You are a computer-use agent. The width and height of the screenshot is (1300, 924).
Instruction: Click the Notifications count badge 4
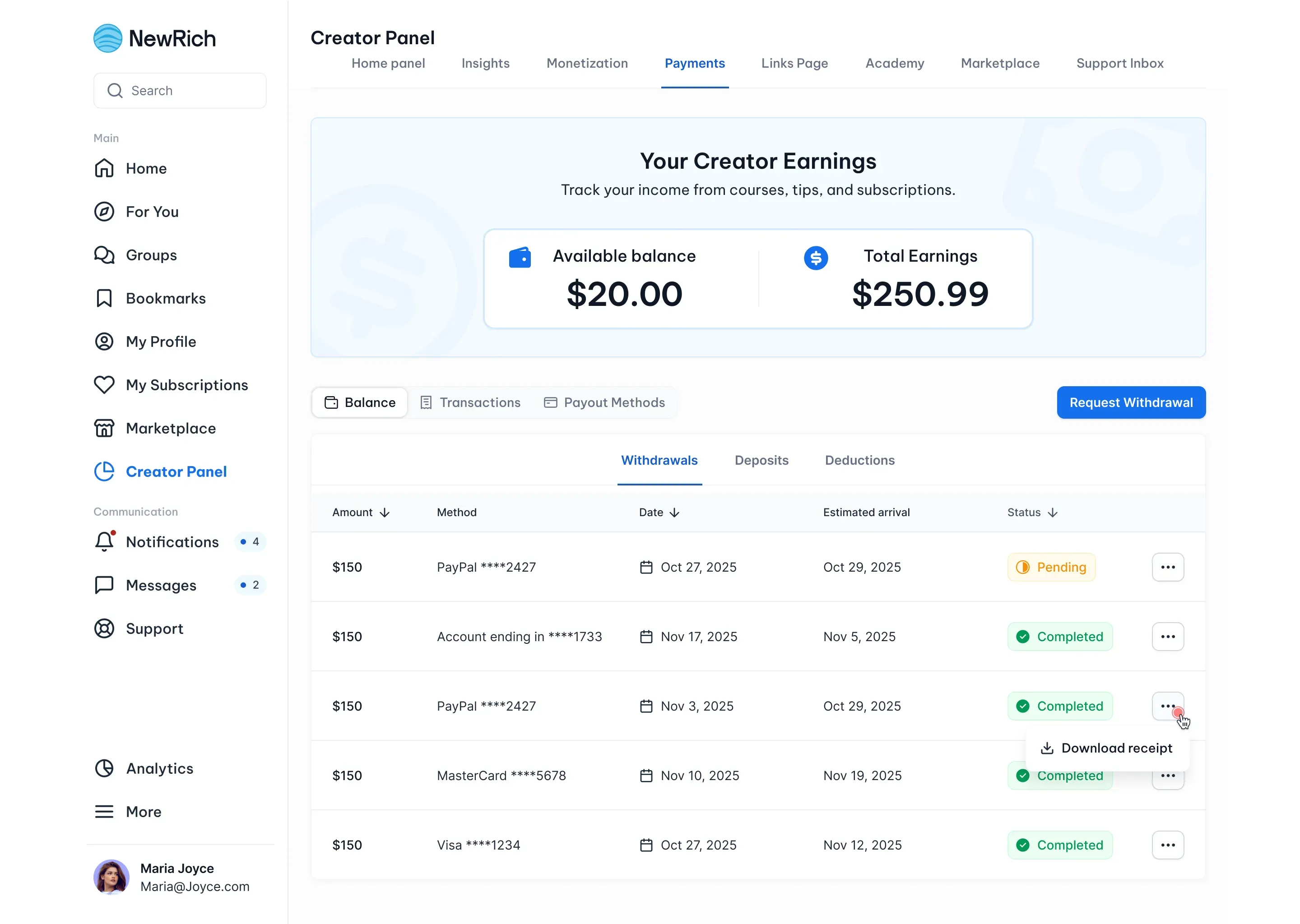(x=250, y=542)
